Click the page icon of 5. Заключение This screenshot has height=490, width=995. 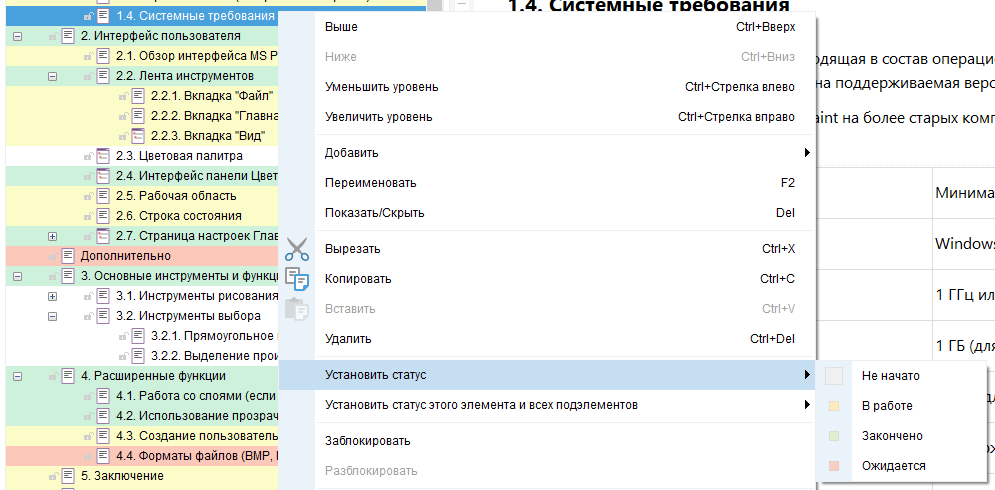(x=68, y=476)
